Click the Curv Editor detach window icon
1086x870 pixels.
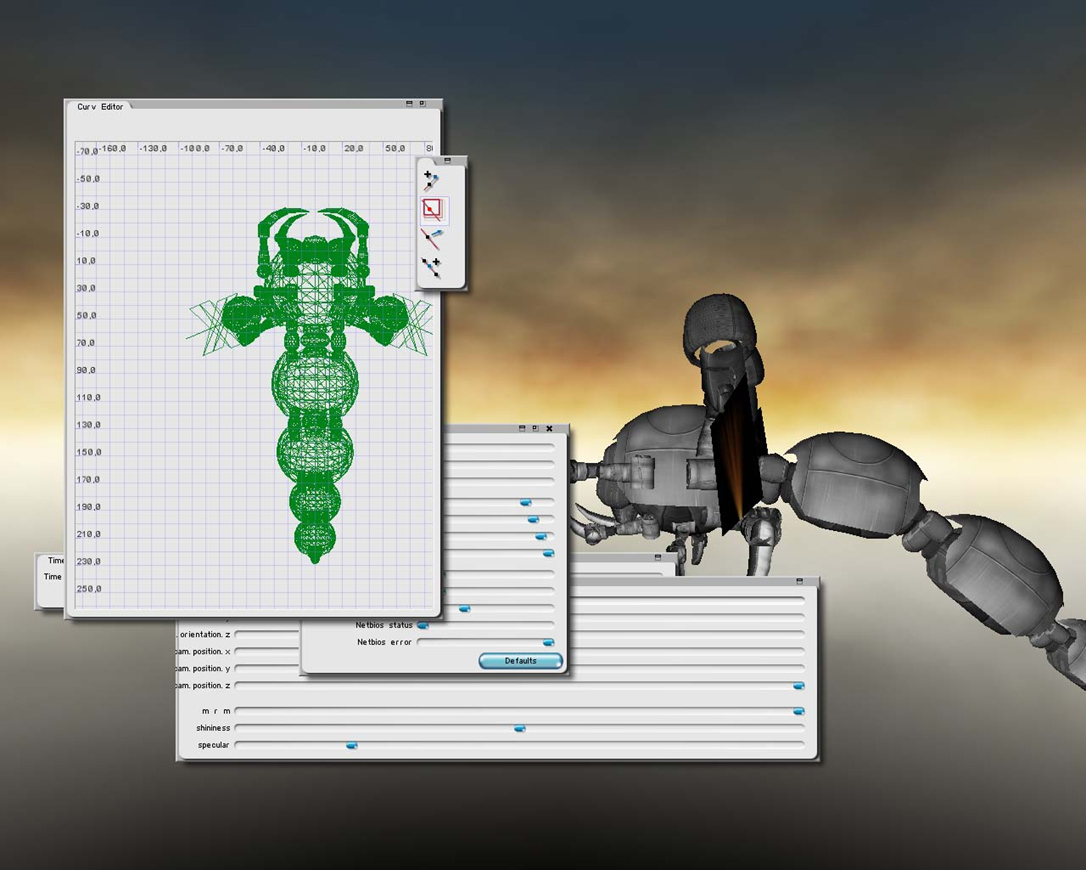422,104
